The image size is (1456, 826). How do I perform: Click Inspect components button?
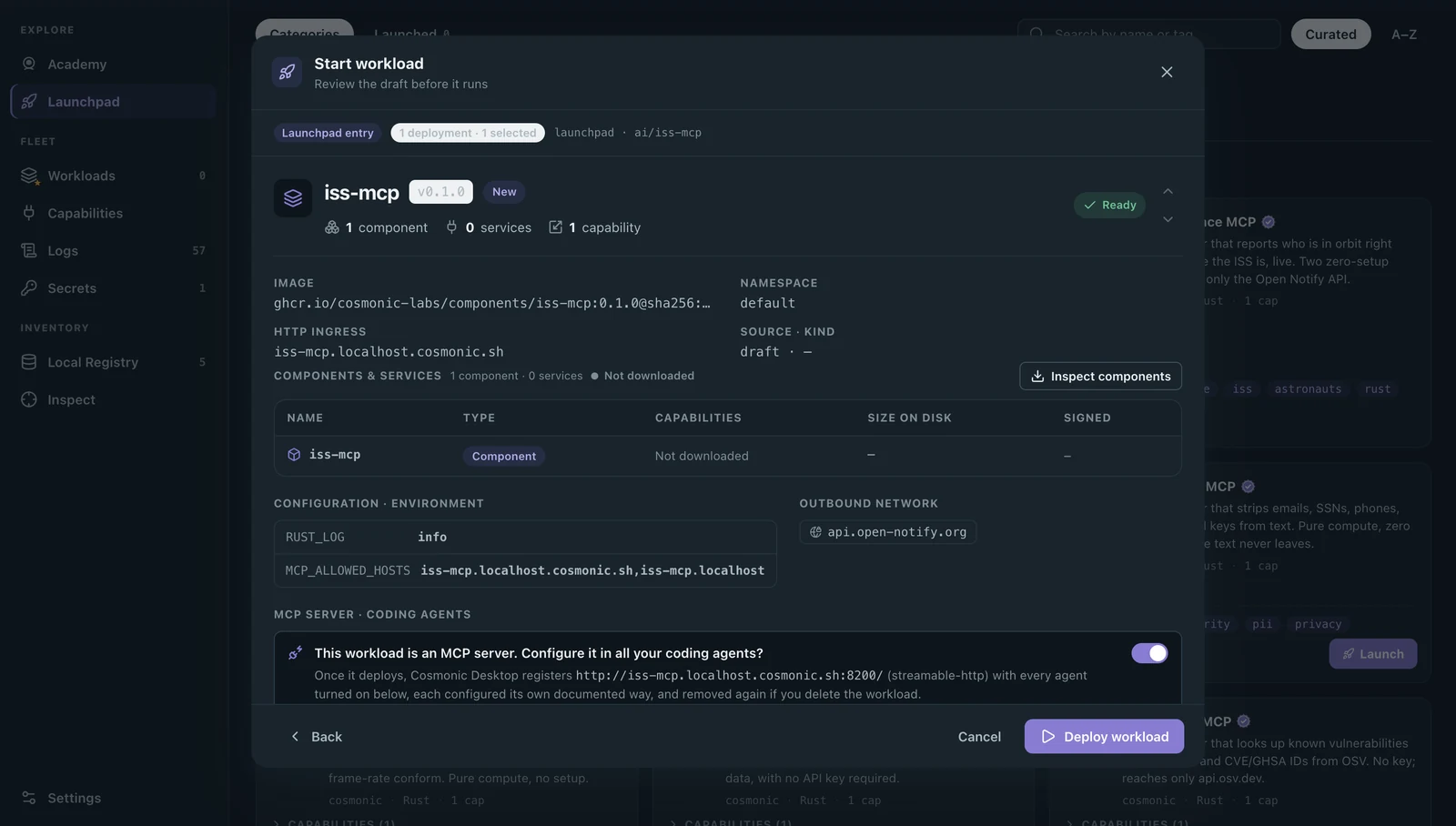(1101, 376)
